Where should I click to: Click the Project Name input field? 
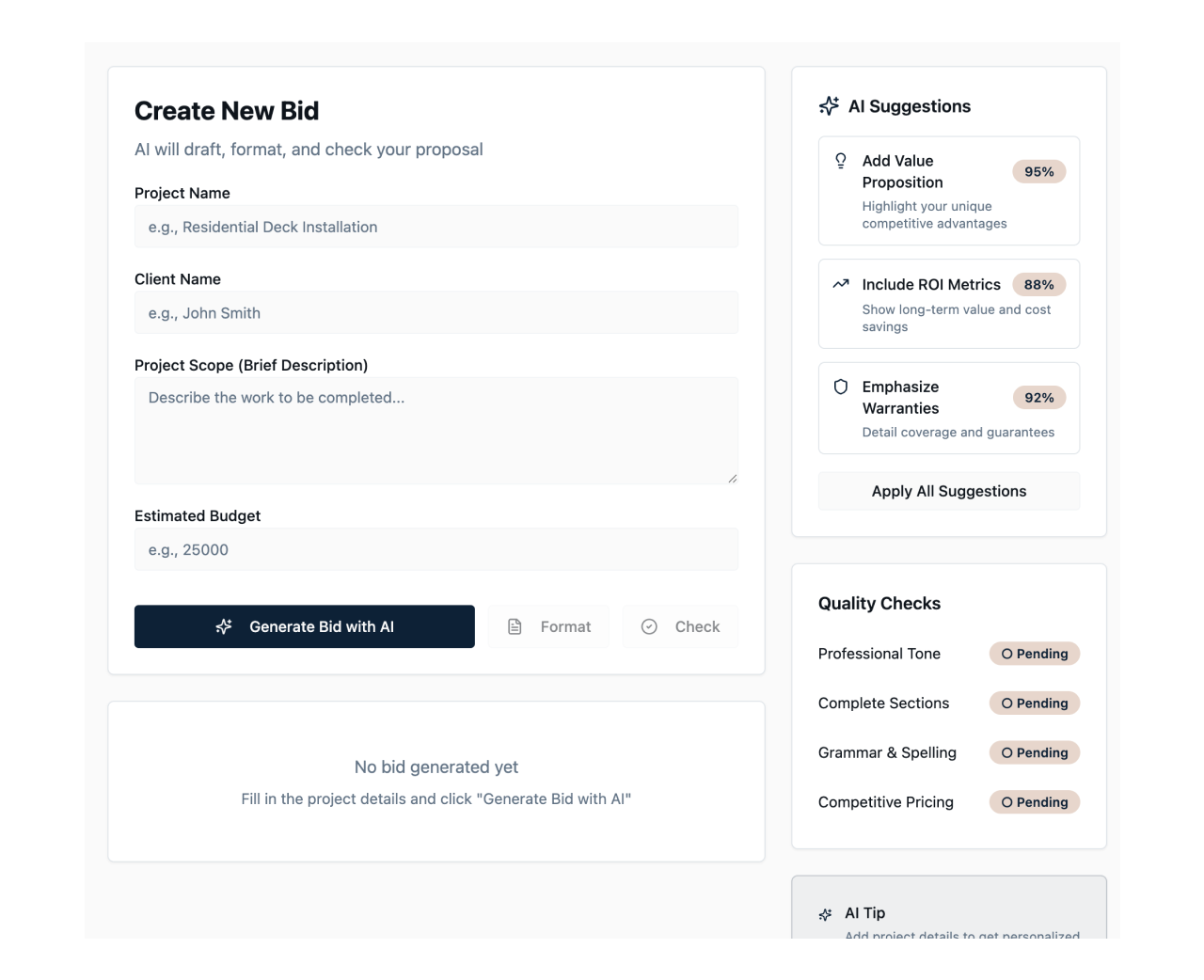436,226
